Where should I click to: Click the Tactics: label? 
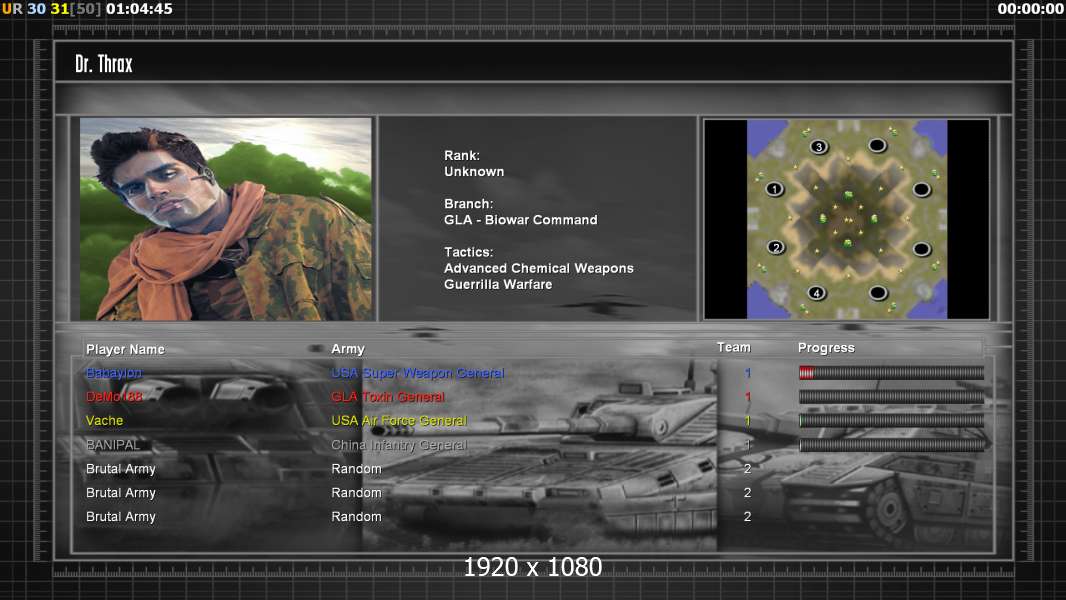click(x=468, y=252)
